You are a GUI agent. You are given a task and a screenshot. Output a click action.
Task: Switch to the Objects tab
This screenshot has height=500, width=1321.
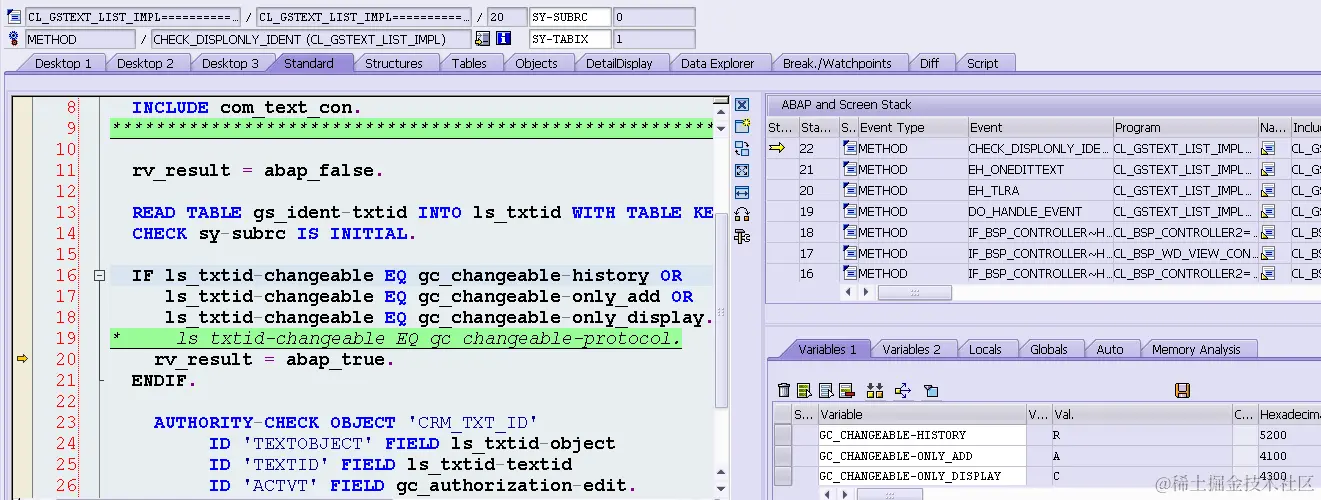click(537, 63)
